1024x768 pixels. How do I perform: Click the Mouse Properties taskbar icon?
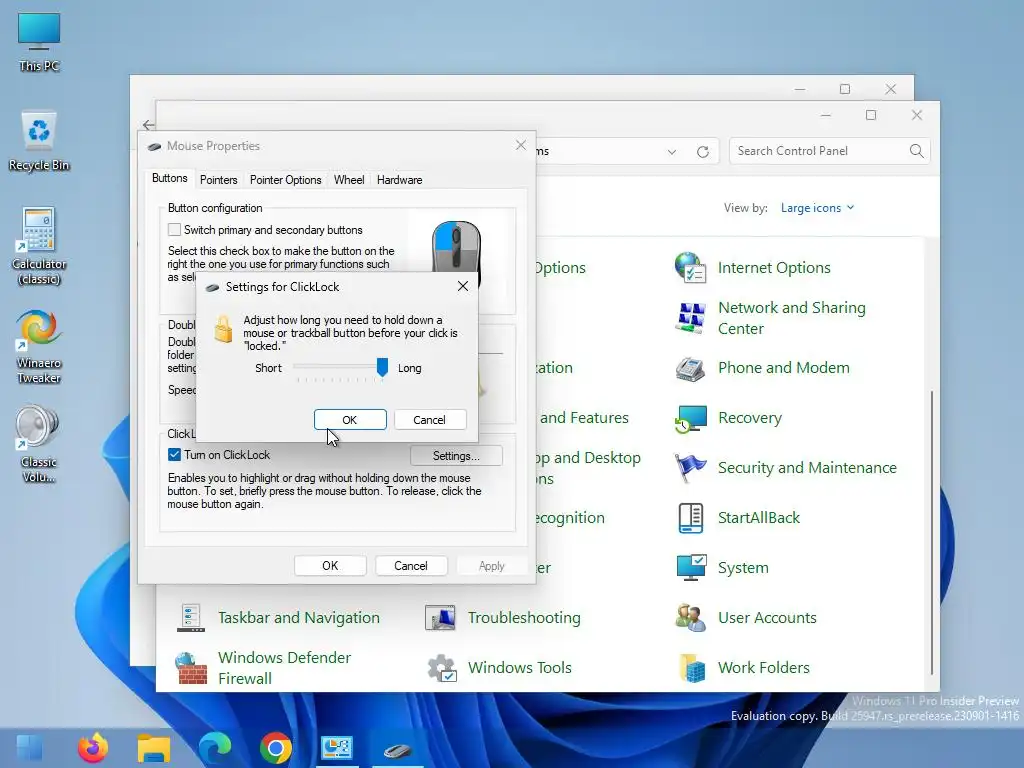[x=398, y=749]
